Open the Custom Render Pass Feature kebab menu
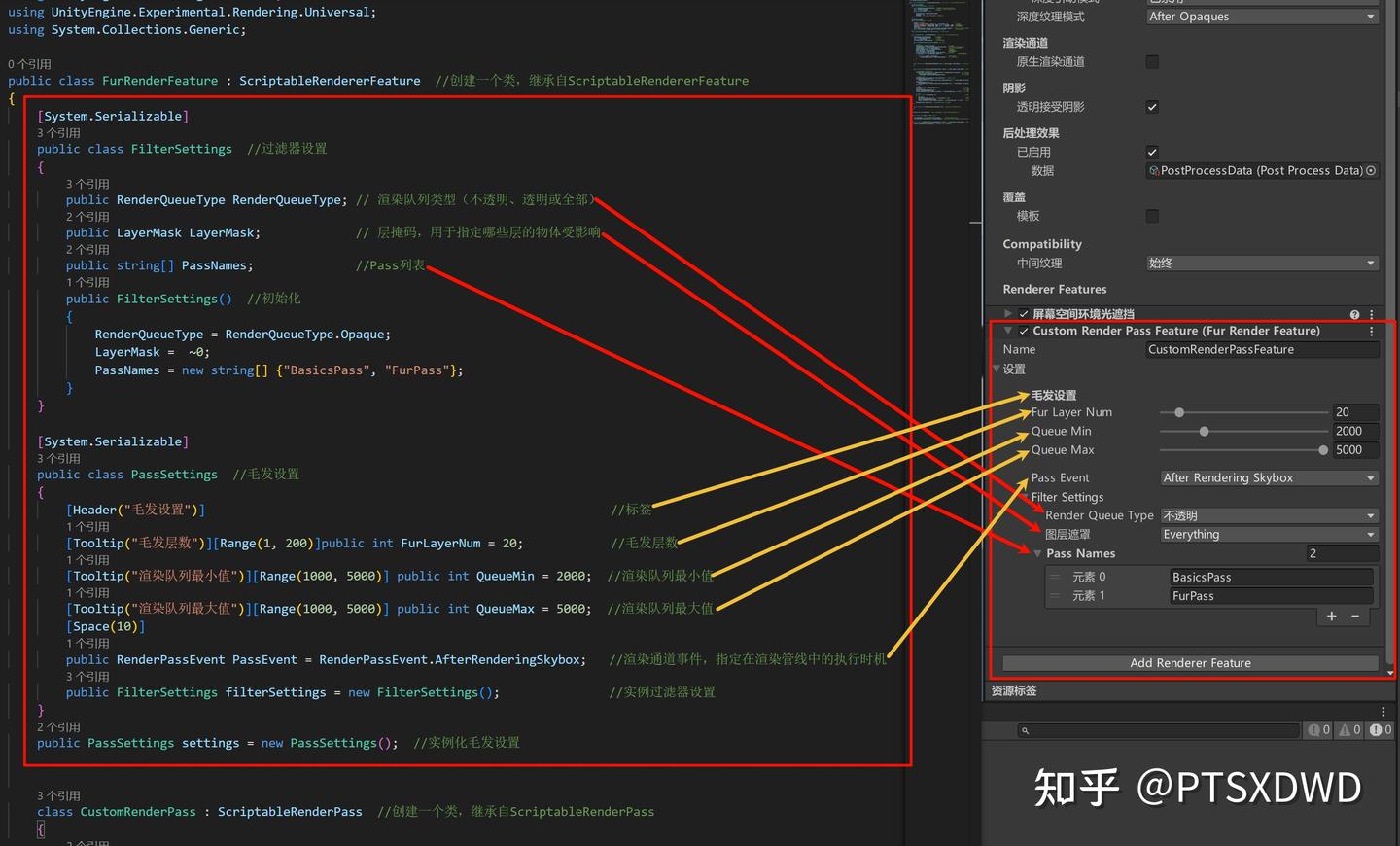 [x=1371, y=331]
